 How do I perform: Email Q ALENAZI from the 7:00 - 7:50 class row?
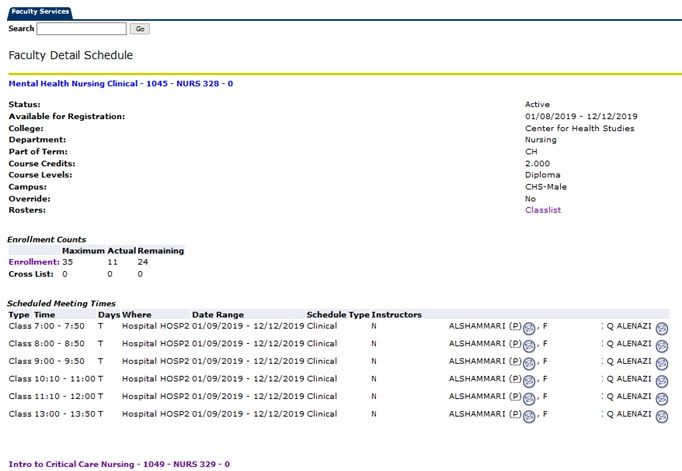click(x=662, y=329)
